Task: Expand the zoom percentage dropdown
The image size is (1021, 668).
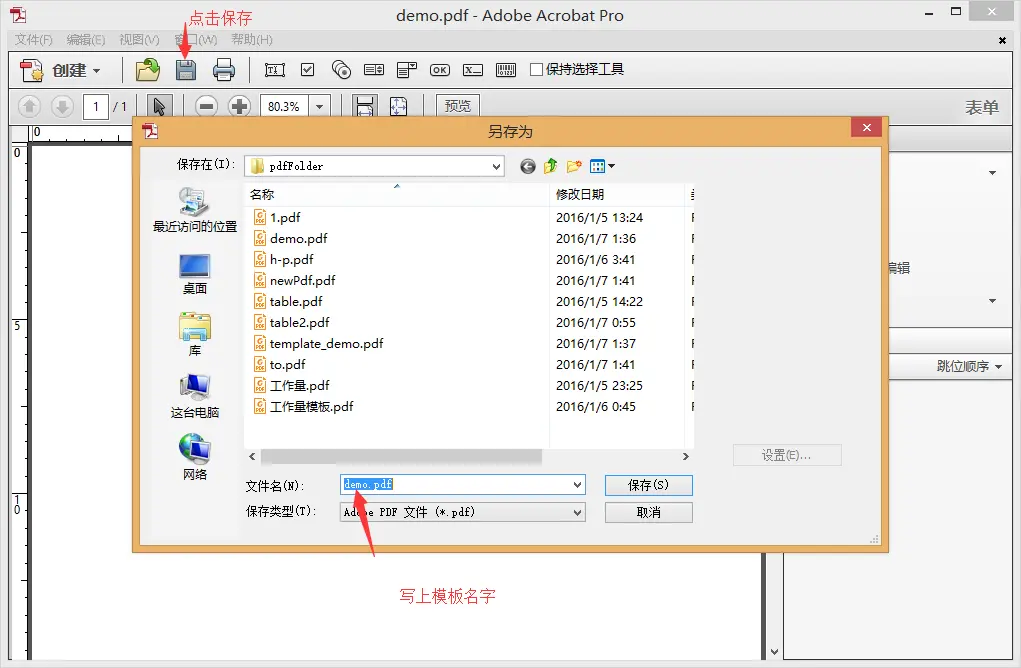Action: point(320,106)
